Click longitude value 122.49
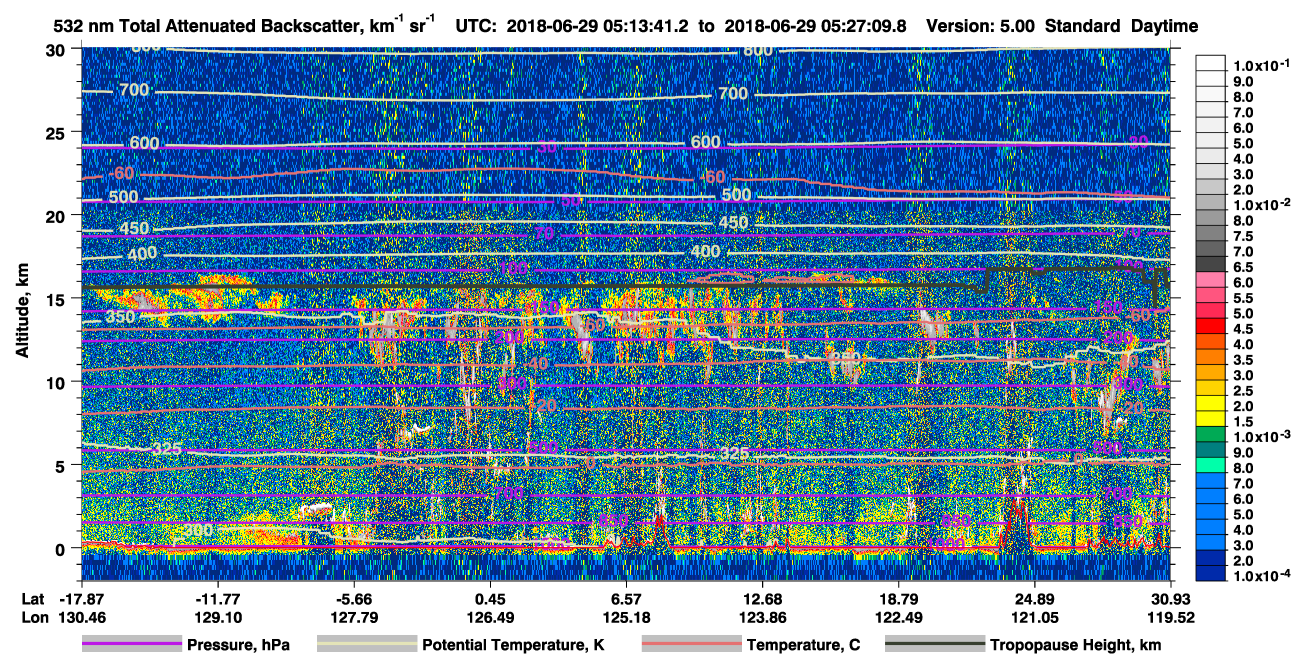Viewport: 1300px width, 667px height. click(898, 616)
